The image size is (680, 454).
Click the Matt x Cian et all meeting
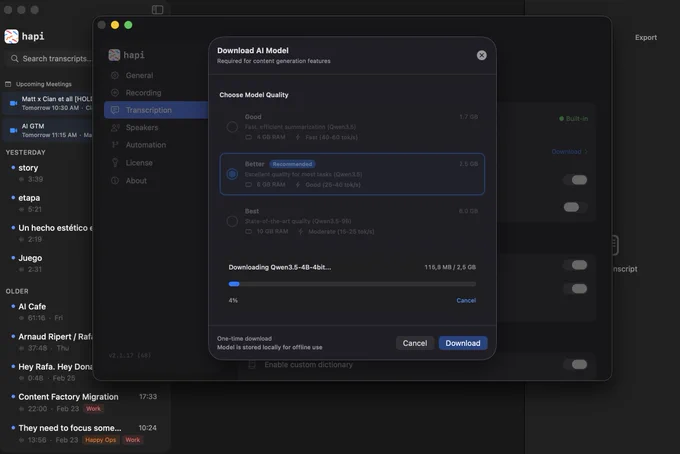click(48, 103)
